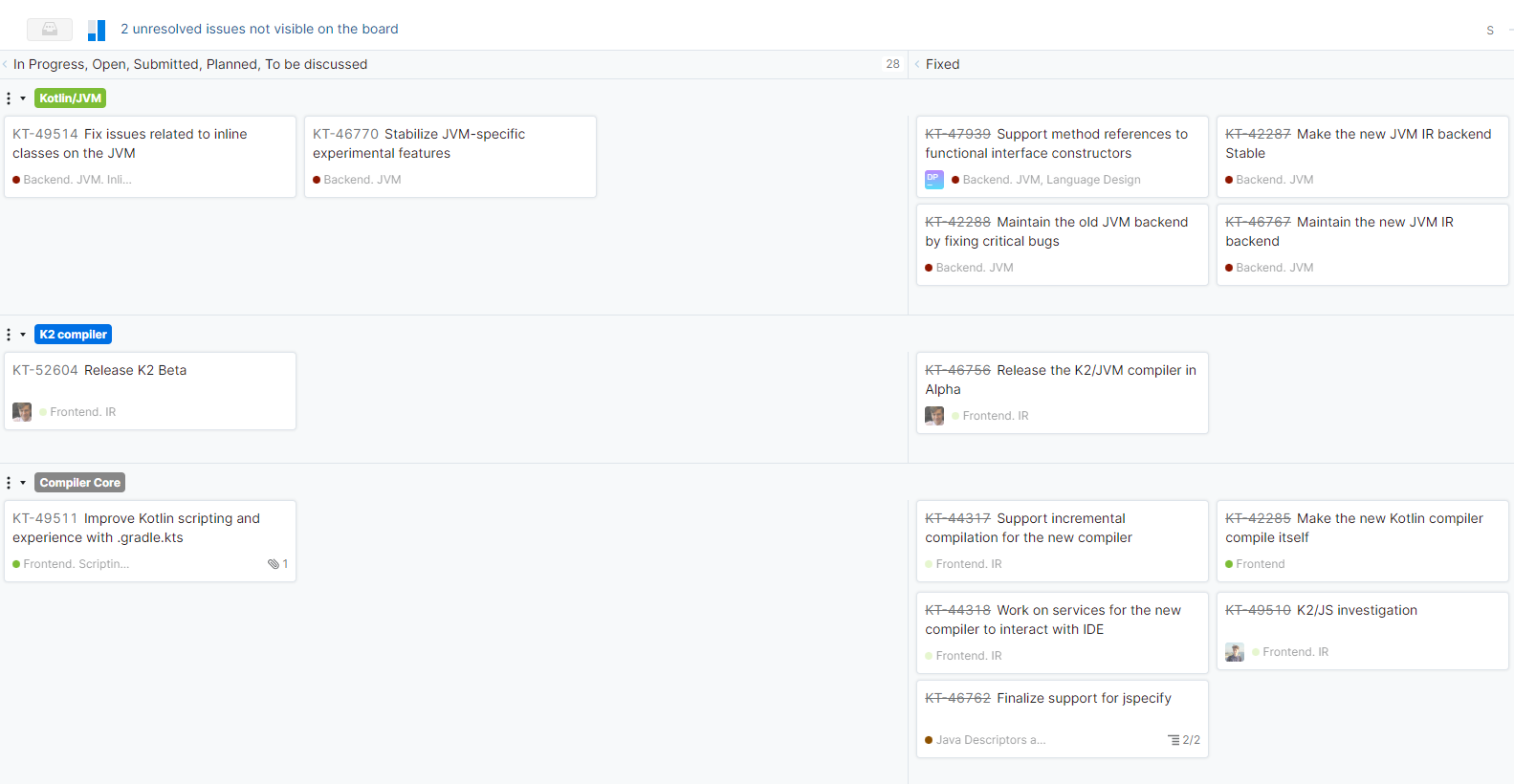
Task: Click 'Backend. JVM, Language Design' on KT-47939
Action: click(1051, 180)
